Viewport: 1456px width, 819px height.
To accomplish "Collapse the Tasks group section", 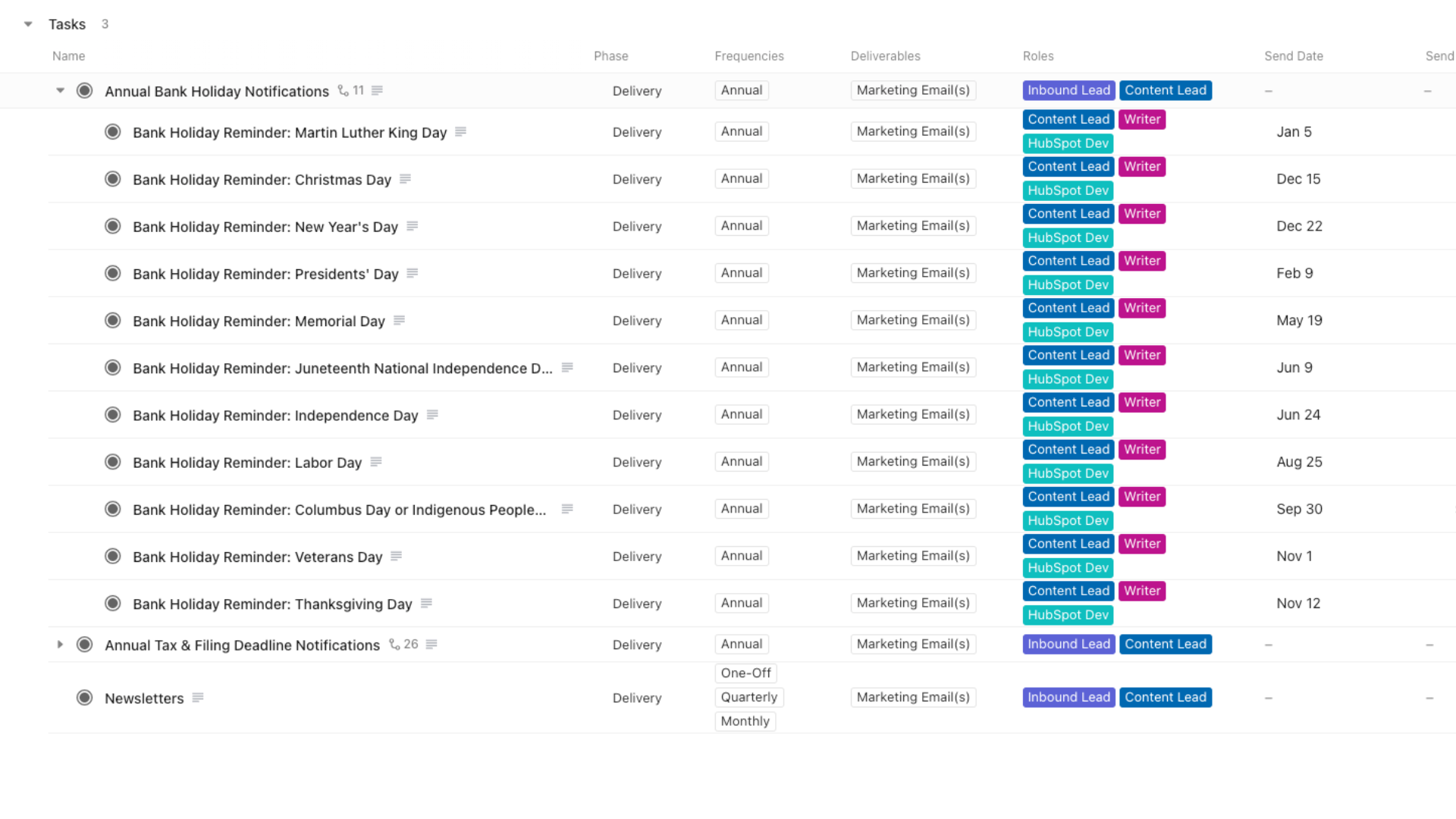I will [28, 24].
